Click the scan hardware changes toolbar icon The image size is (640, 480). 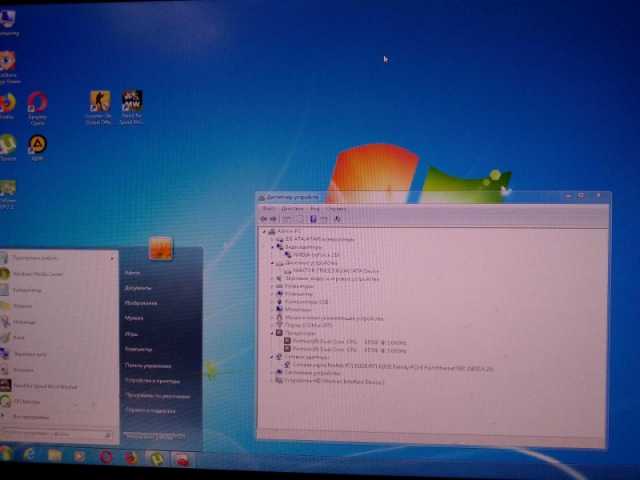pyautogui.click(x=338, y=219)
